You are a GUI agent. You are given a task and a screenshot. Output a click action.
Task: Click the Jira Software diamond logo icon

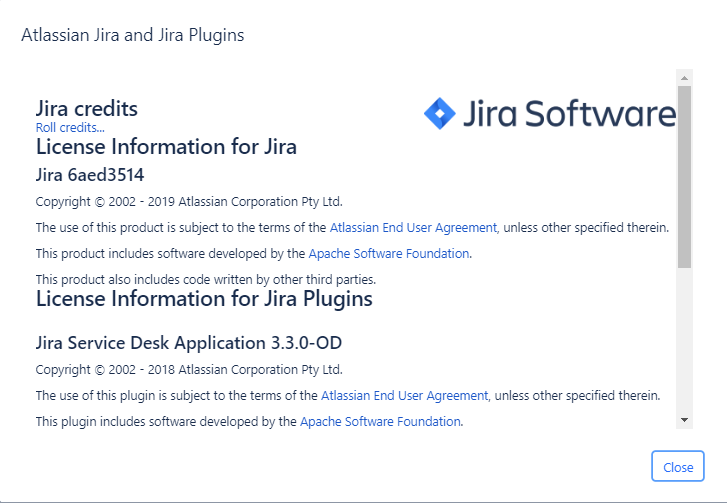(x=440, y=114)
